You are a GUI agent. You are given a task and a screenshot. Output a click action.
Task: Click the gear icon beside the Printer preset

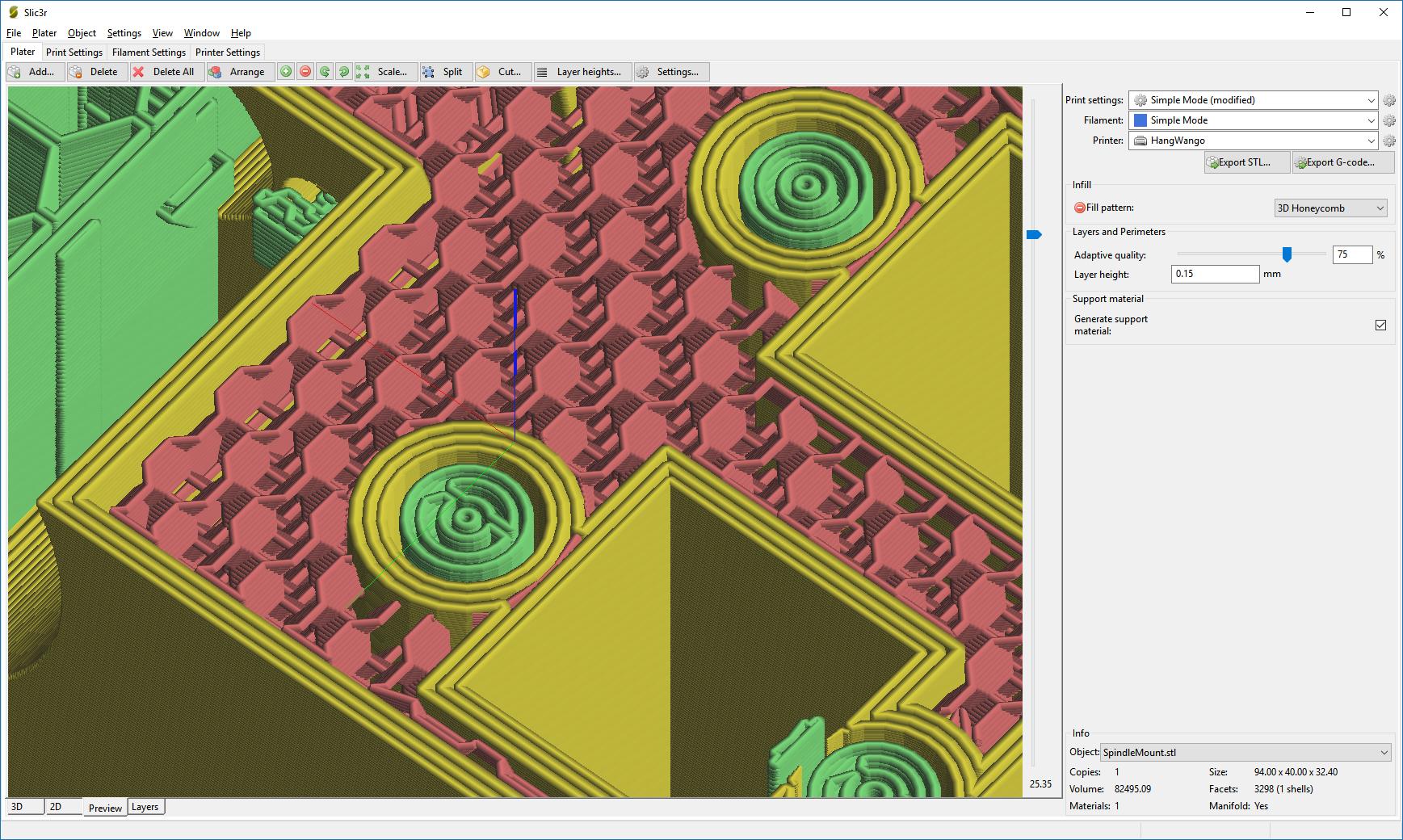tap(1389, 141)
